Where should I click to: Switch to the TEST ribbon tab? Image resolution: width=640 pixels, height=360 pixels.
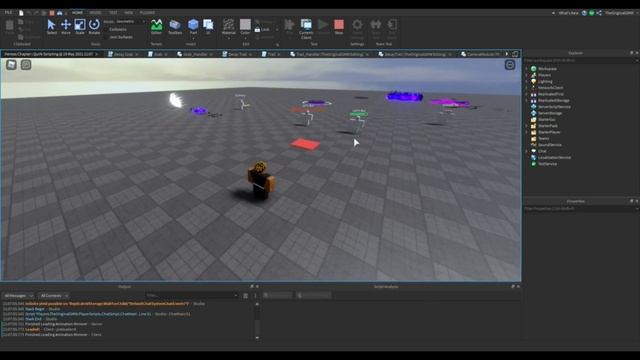pos(113,13)
